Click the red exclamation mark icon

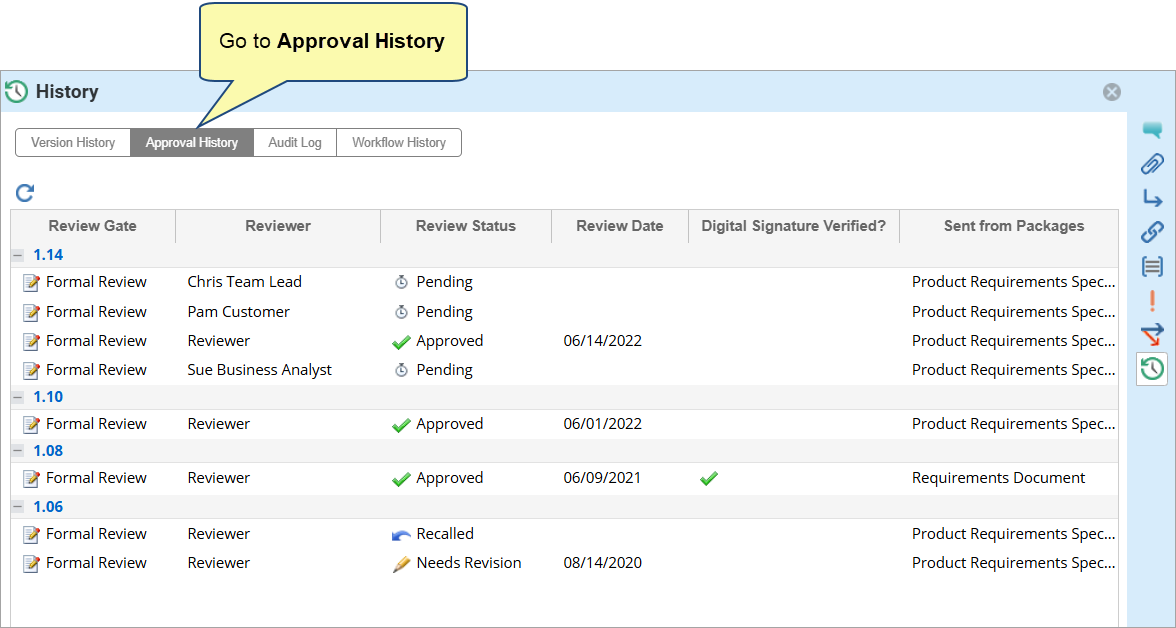pyautogui.click(x=1152, y=300)
